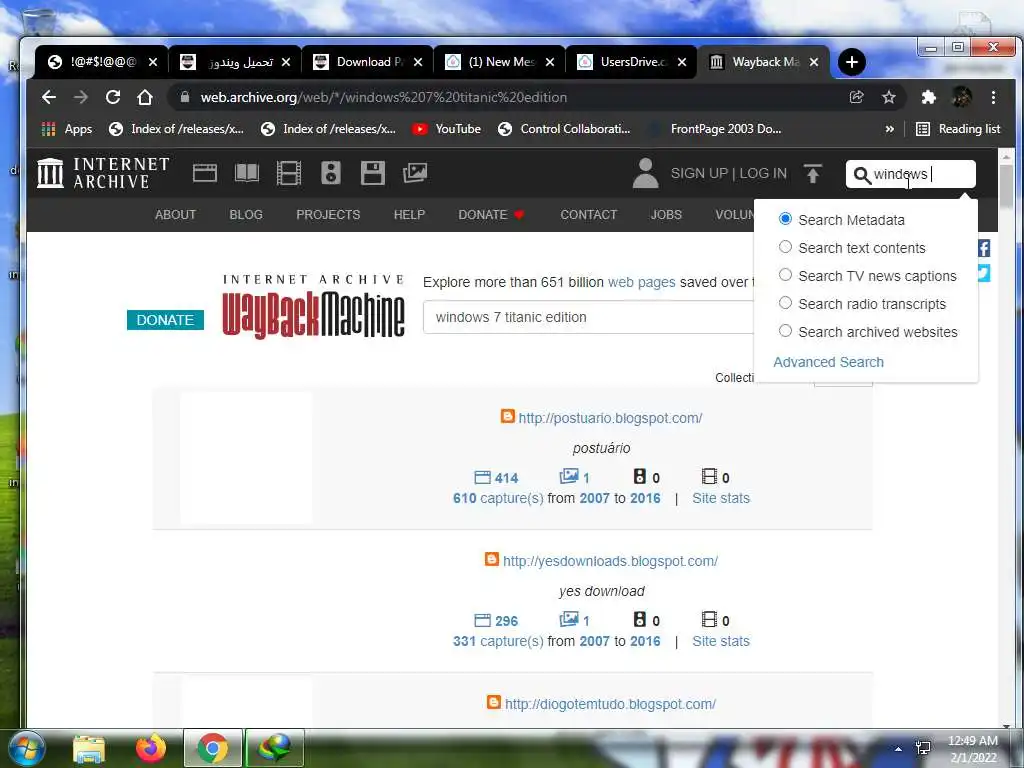
Task: Select the Search Metadata radio button
Action: 786,219
